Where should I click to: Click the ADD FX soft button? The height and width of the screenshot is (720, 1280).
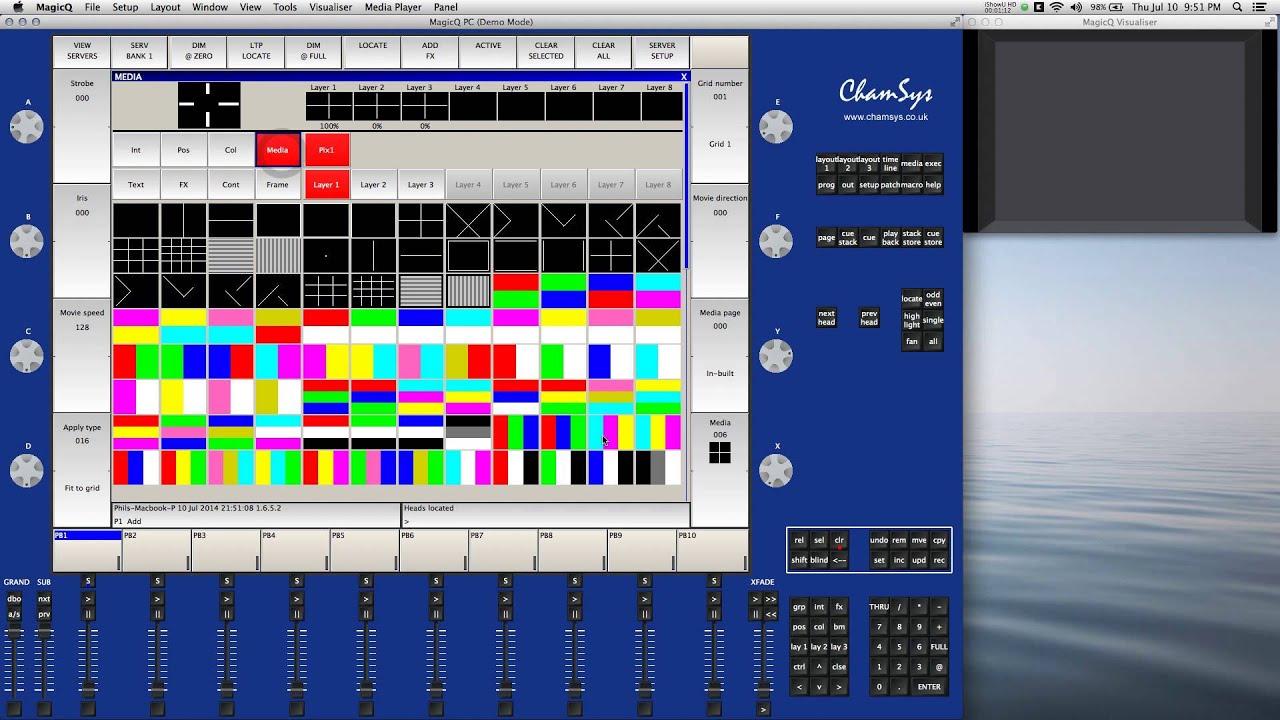(x=430, y=50)
